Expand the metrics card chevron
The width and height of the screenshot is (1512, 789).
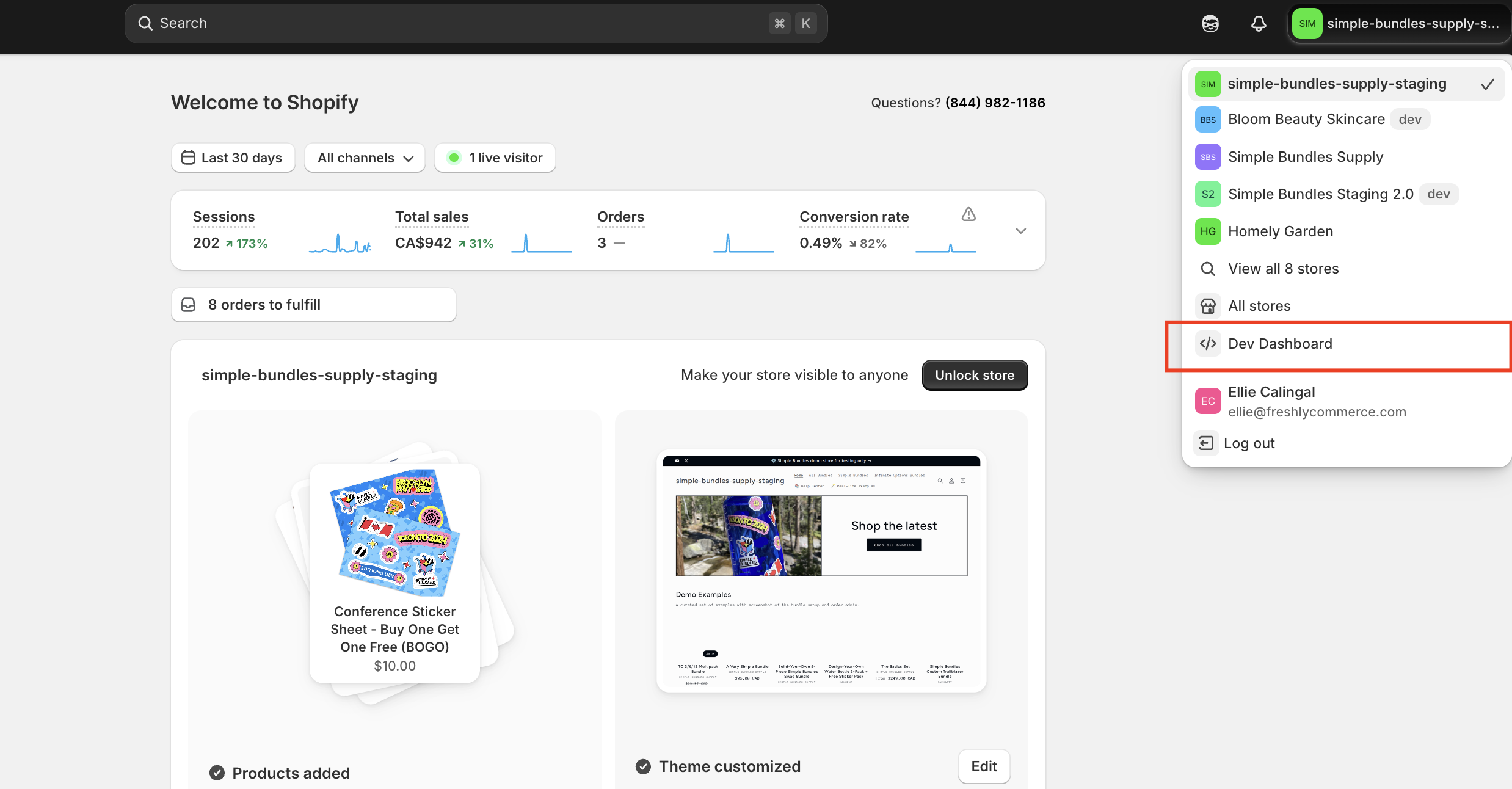1020,231
